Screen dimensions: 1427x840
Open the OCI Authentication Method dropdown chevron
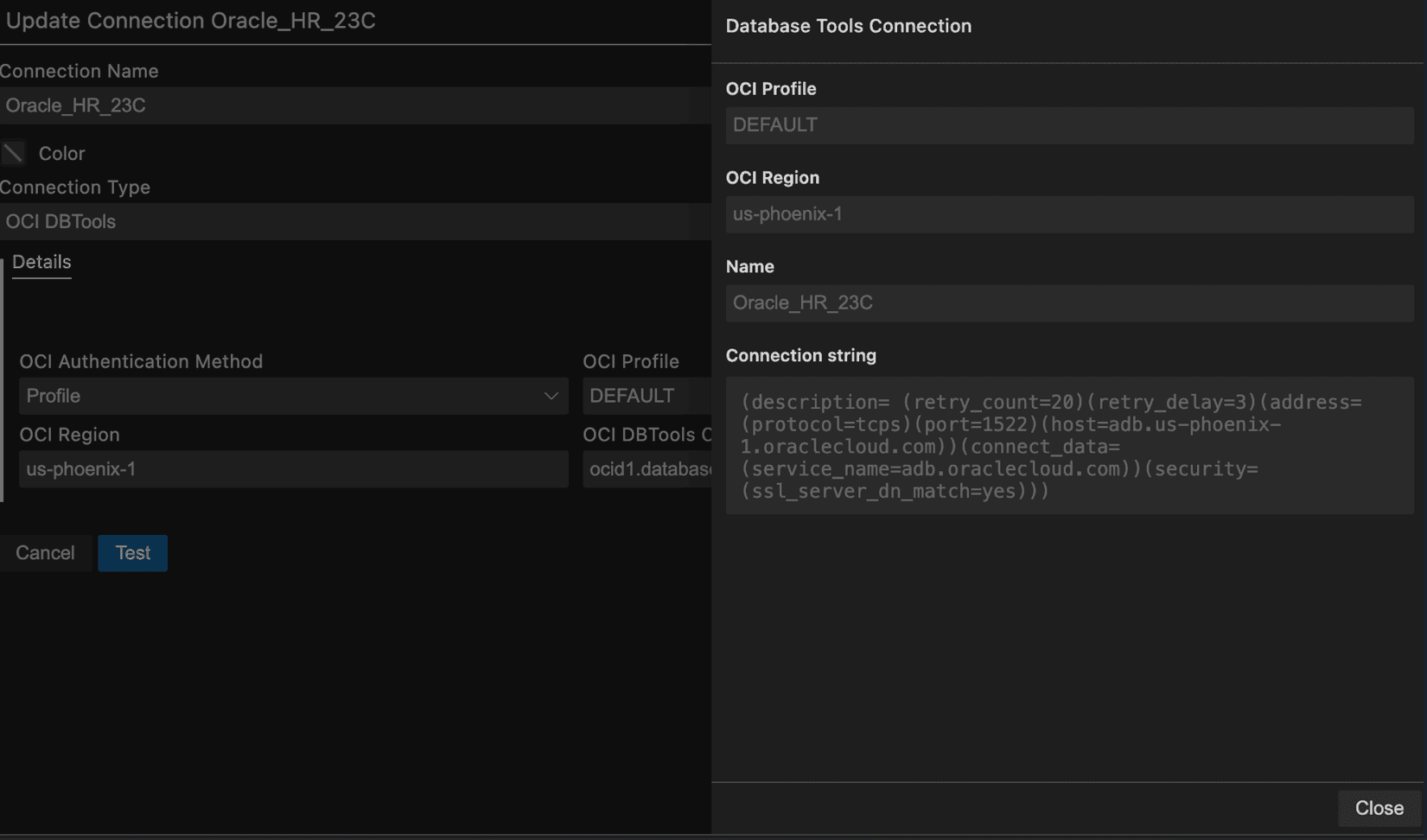[x=551, y=396]
